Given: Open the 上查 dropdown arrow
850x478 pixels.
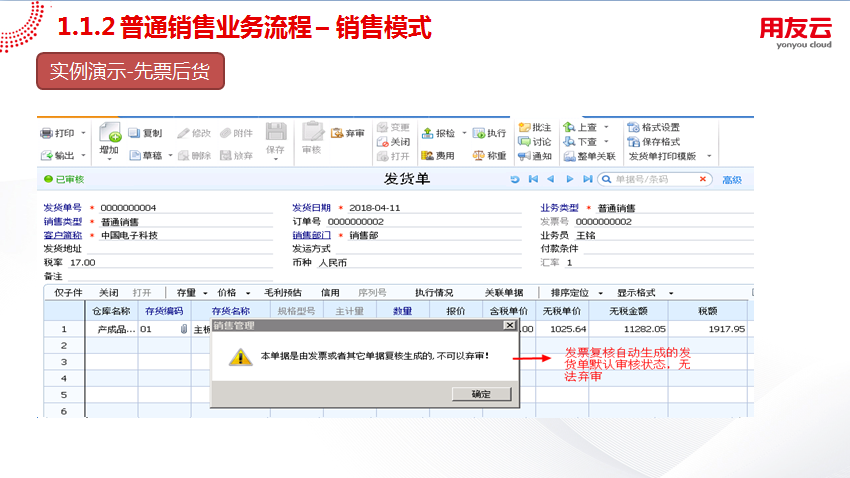Looking at the screenshot, I should [606, 127].
